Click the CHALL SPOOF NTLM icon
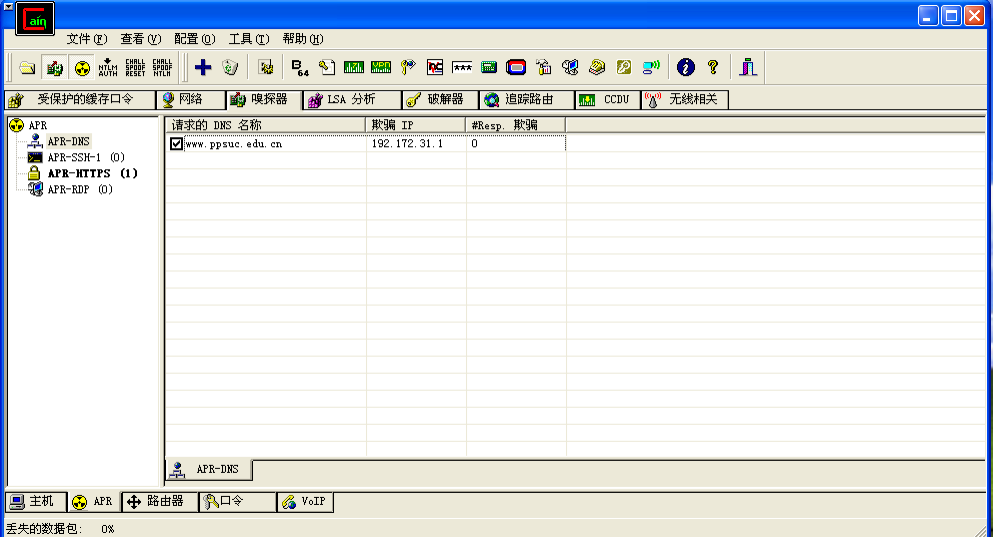Viewport: 993px width, 537px height. 162,67
